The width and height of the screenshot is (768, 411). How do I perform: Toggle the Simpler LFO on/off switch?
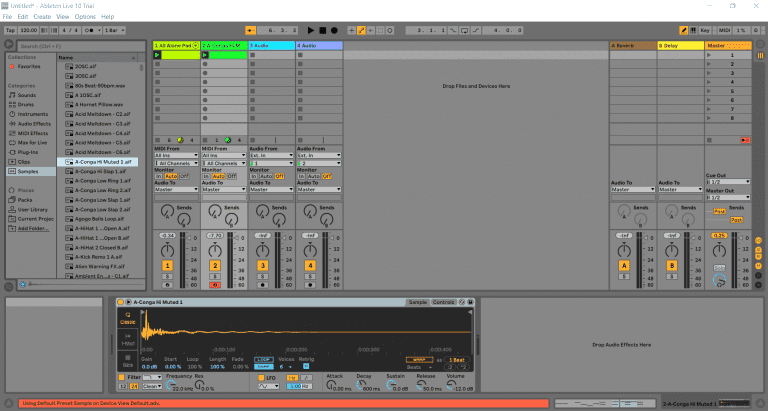click(261, 378)
